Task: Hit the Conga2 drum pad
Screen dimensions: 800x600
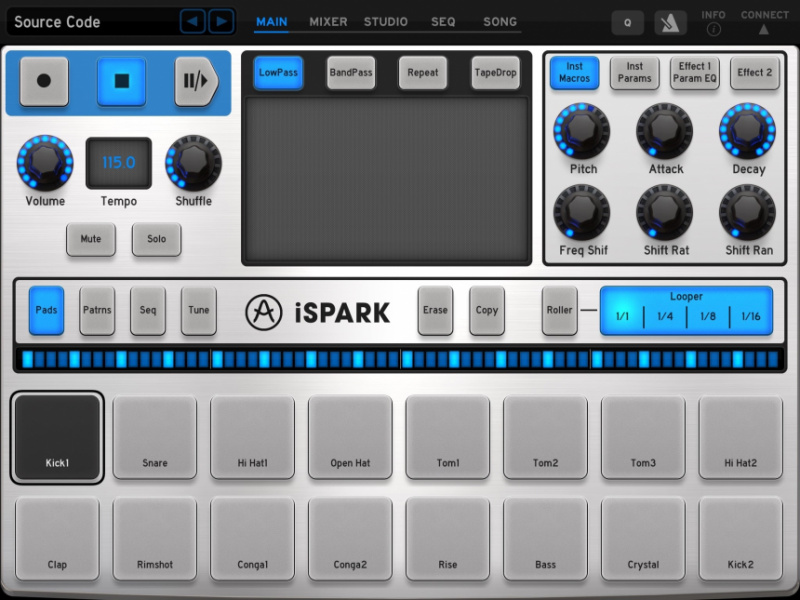Action: pos(350,538)
